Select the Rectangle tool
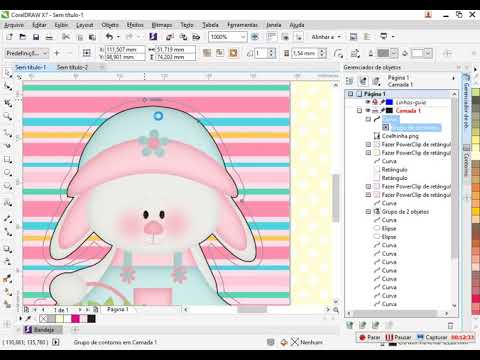This screenshot has height=360, width=480. pos(8,160)
